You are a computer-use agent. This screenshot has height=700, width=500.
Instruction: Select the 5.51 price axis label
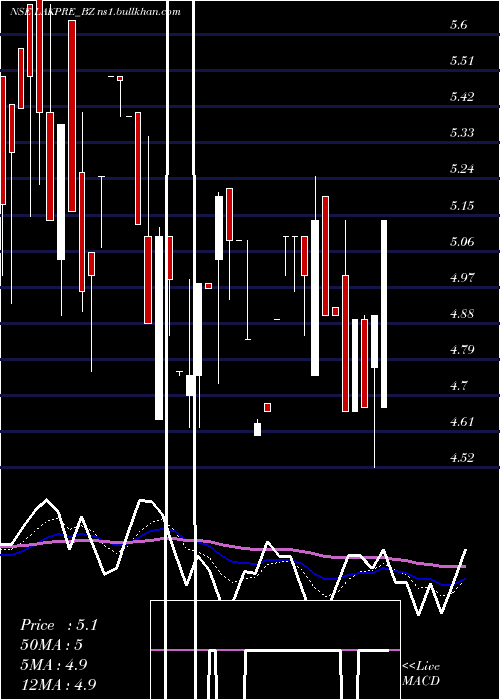pos(462,61)
